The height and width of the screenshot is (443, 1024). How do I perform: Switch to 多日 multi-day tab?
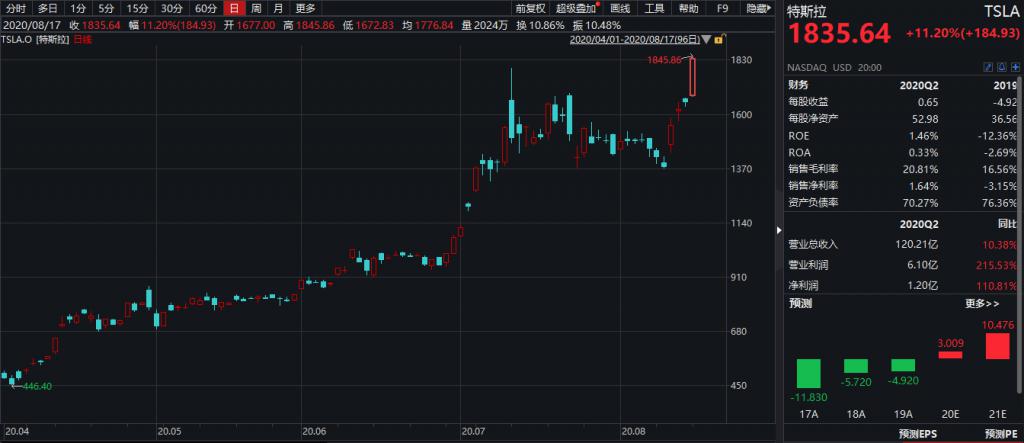point(48,8)
